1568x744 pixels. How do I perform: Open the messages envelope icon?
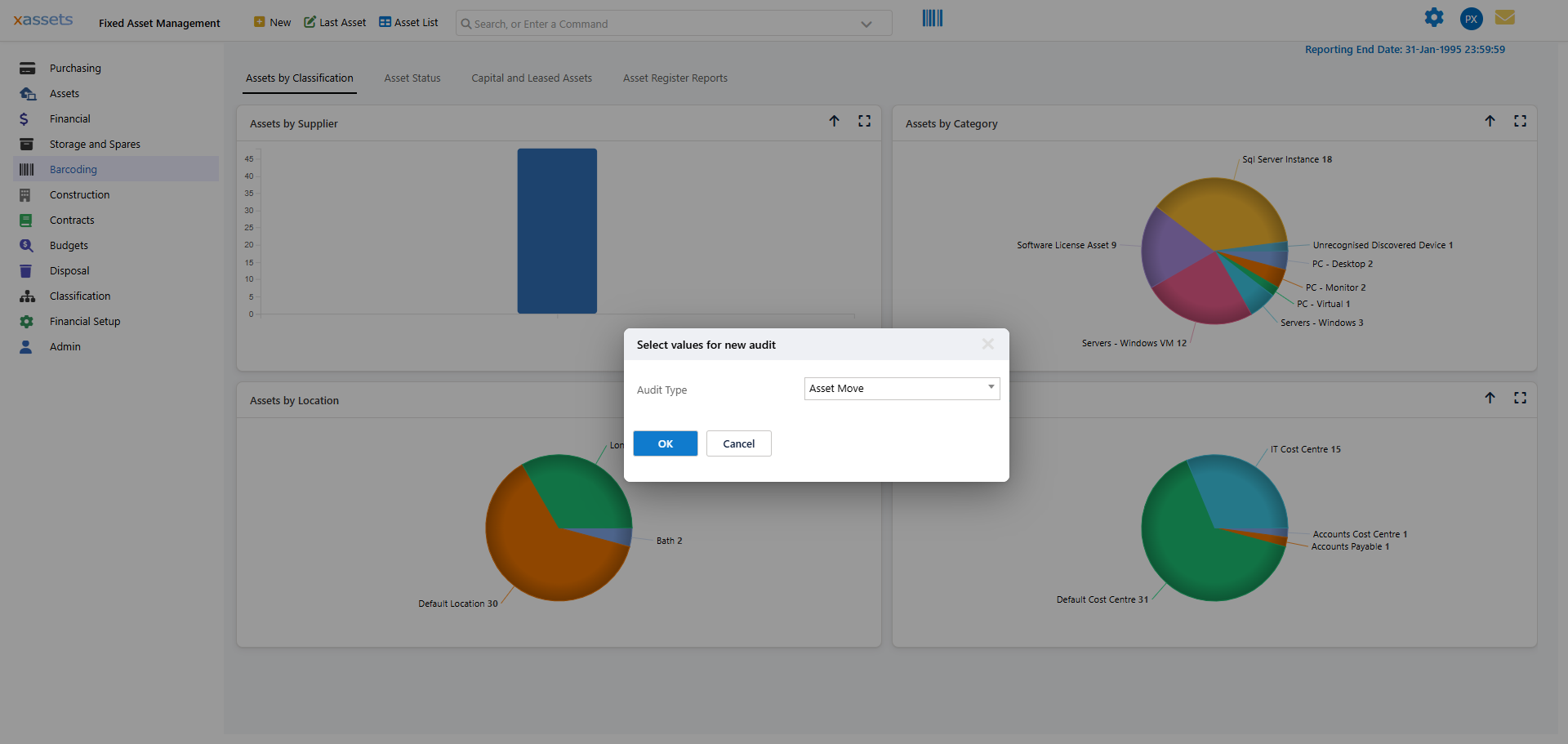pyautogui.click(x=1505, y=17)
